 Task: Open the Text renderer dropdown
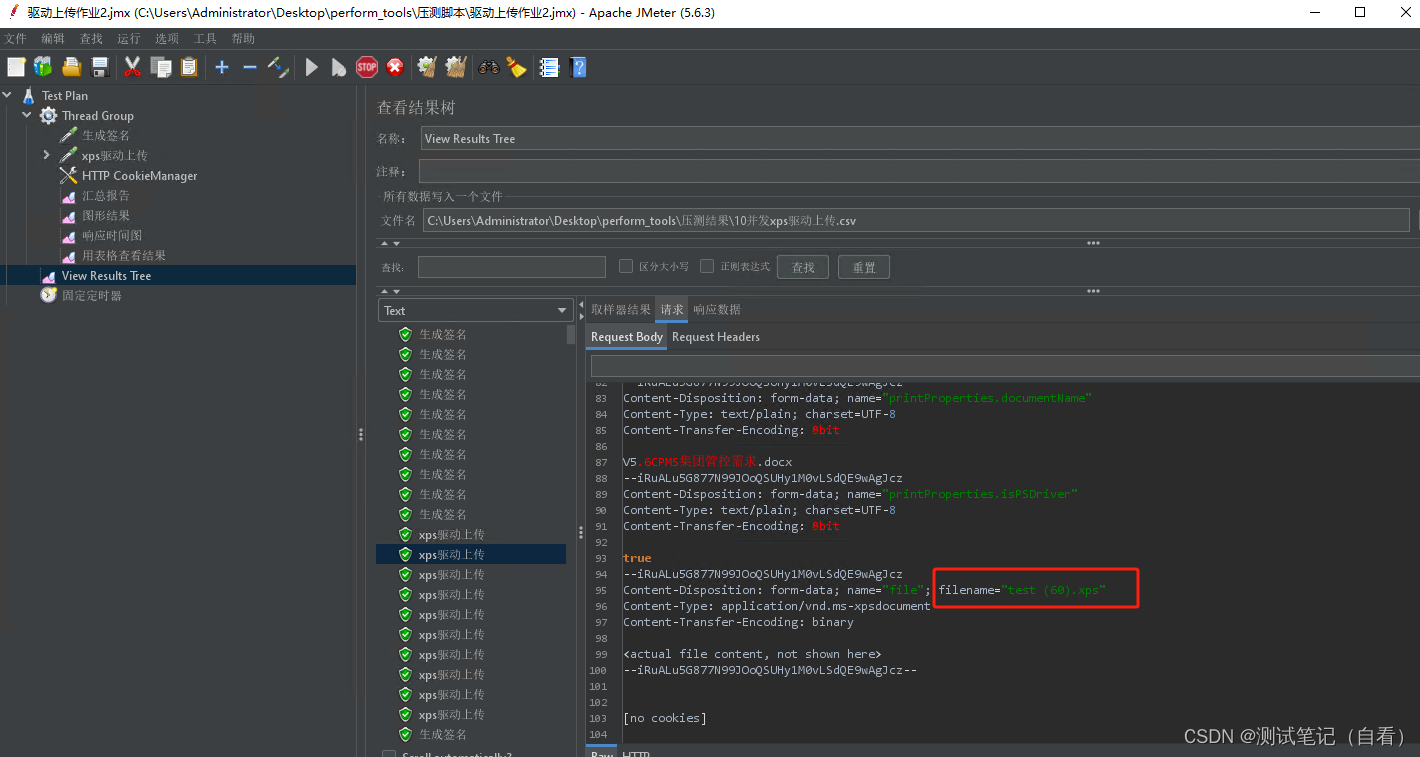(474, 310)
